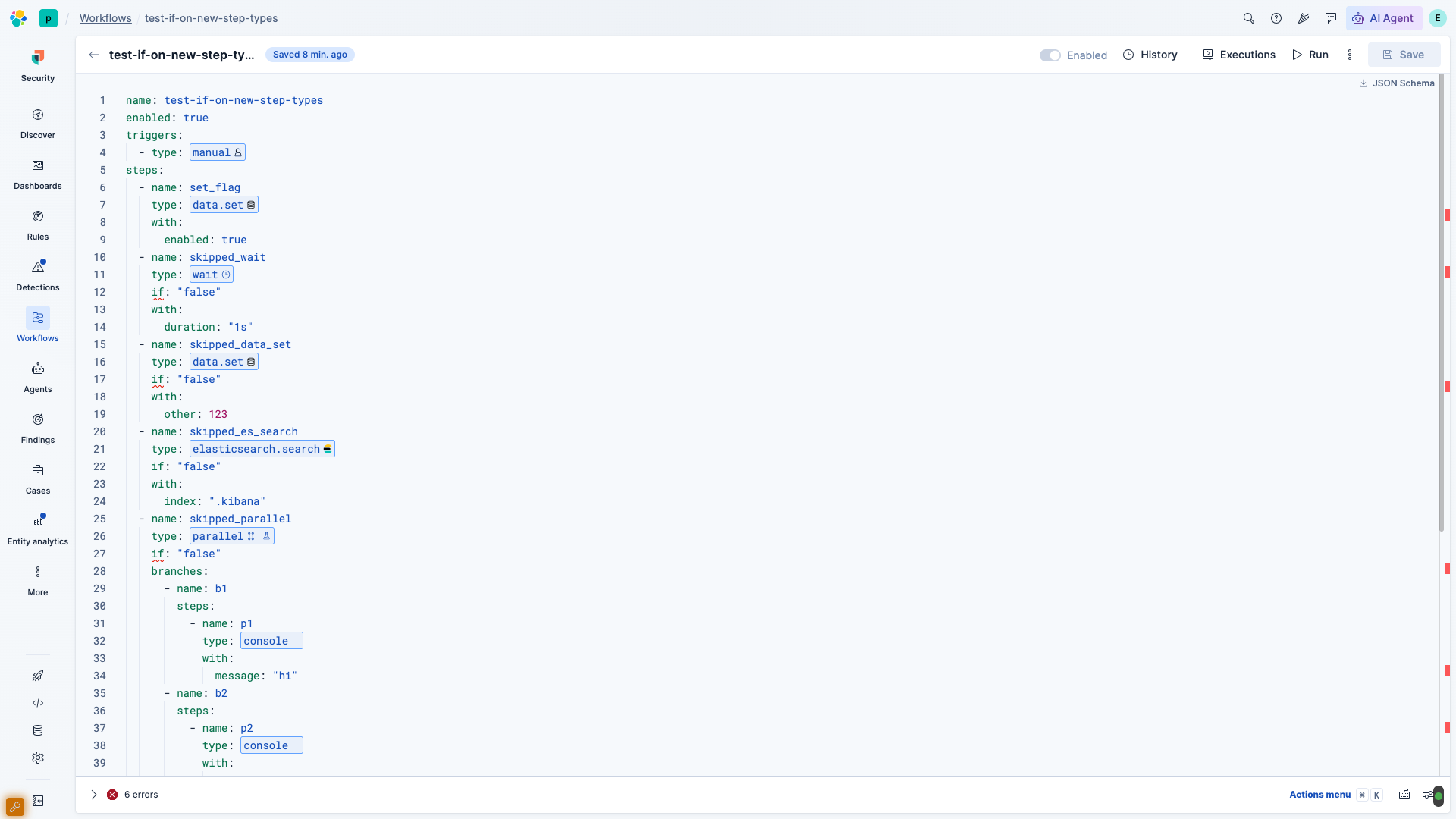Select Workflows in the sidebar
This screenshot has height=819, width=1456.
[38, 327]
